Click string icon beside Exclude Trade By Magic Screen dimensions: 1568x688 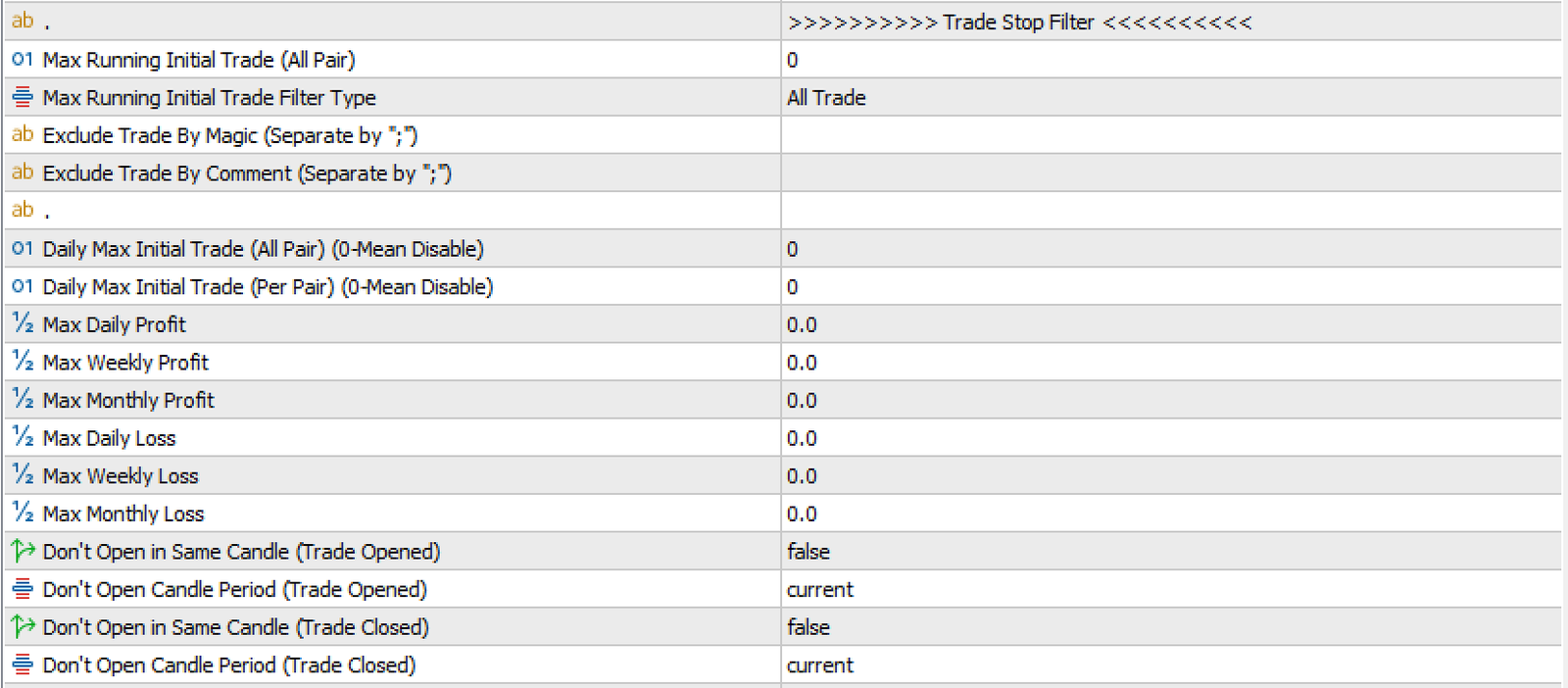pos(22,135)
